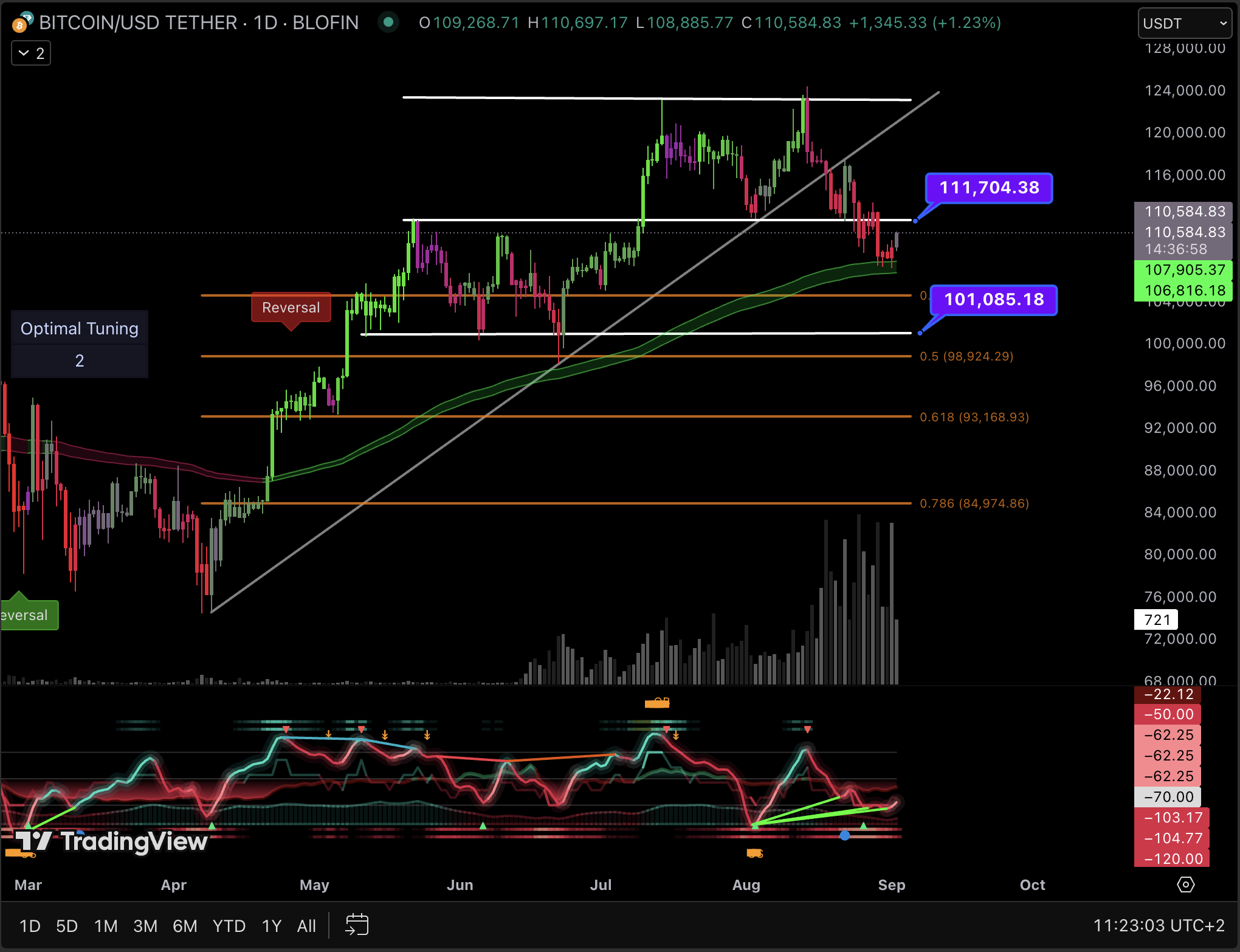Screen dimensions: 1240x952
Task: Select the 6M date range
Action: pyautogui.click(x=185, y=926)
